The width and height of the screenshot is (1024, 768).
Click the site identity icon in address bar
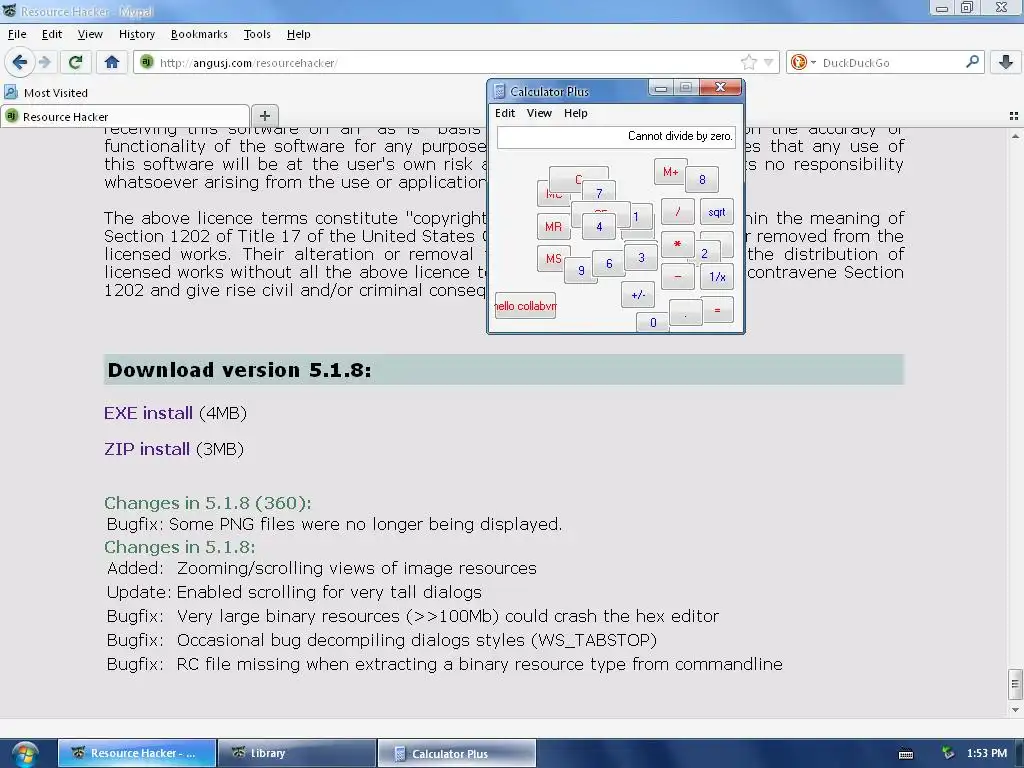146,62
